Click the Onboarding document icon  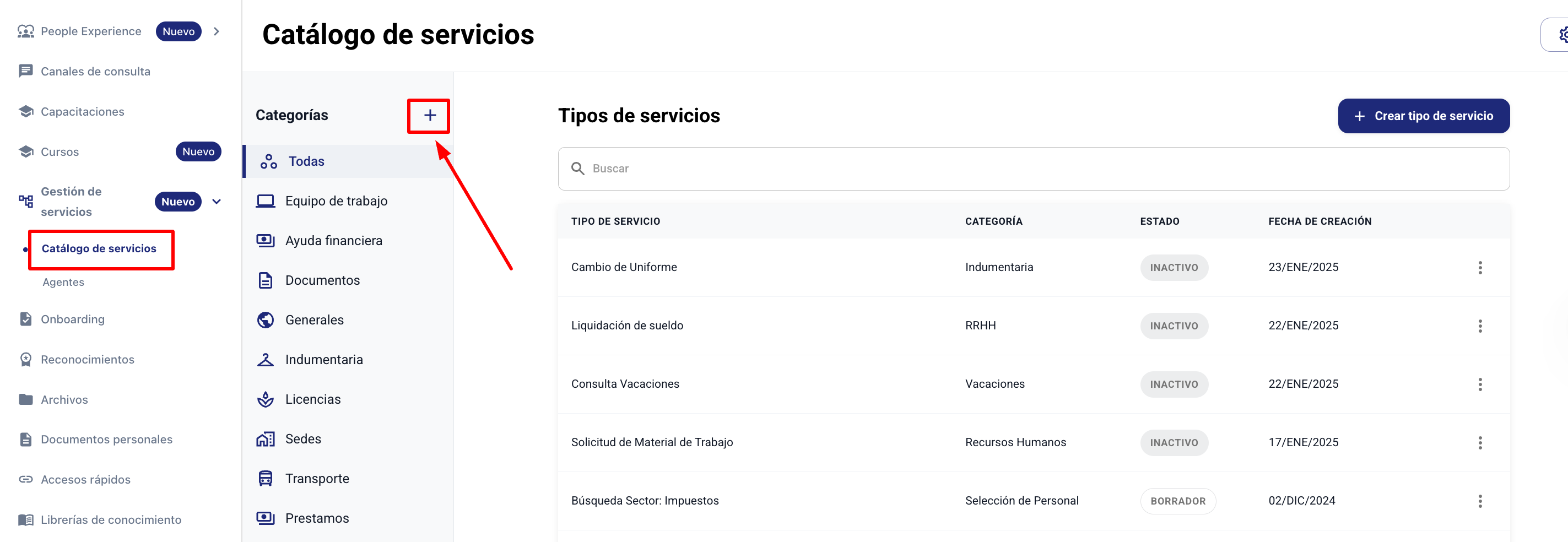(25, 319)
